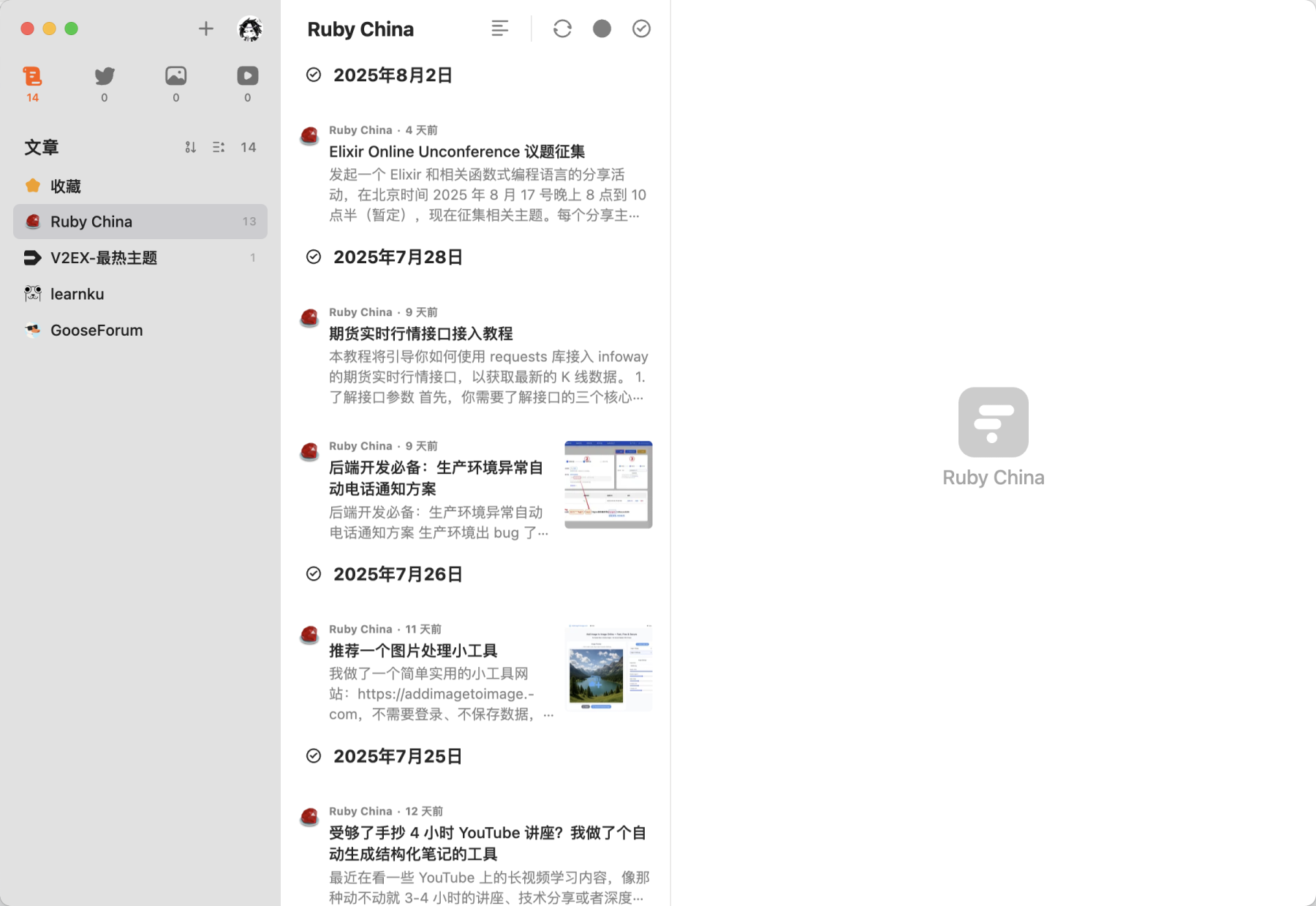Screen dimensions: 1316x906
Task: Select the GooseForum feed
Action: pos(140,330)
